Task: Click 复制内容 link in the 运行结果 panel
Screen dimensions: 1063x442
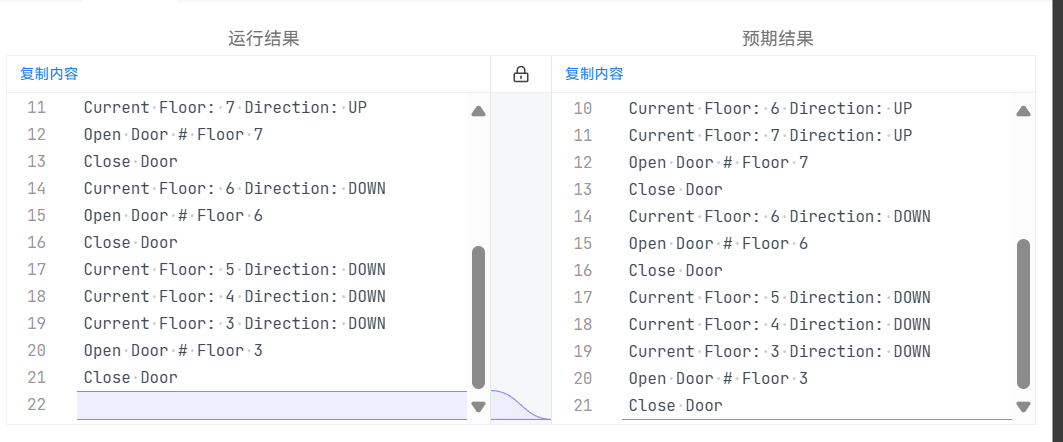Action: pos(49,73)
